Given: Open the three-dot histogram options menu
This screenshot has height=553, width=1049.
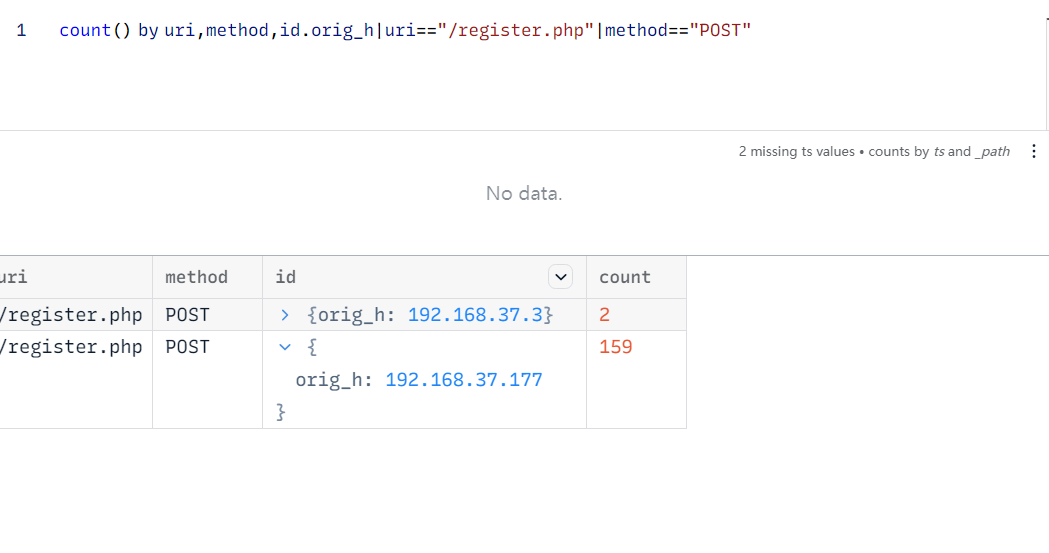Looking at the screenshot, I should coord(1034,152).
